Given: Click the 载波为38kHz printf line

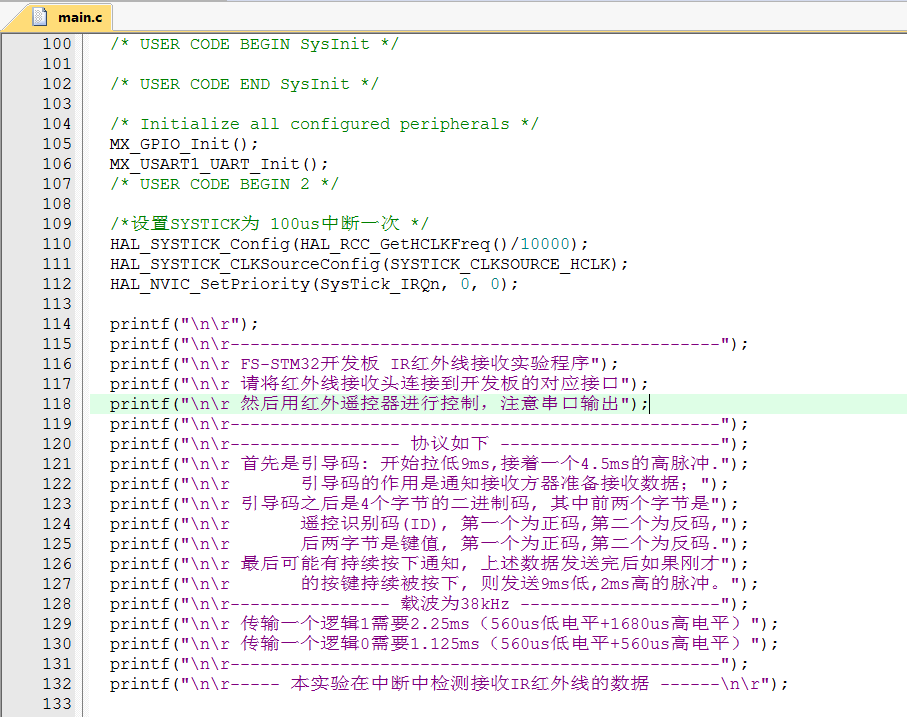Looking at the screenshot, I should (x=429, y=604).
